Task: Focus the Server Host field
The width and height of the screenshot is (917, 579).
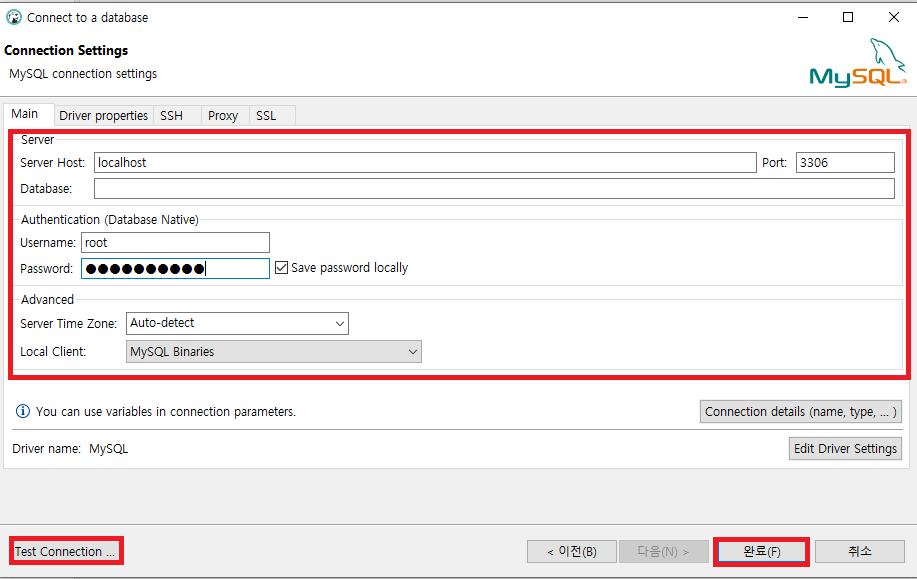Action: [x=425, y=163]
